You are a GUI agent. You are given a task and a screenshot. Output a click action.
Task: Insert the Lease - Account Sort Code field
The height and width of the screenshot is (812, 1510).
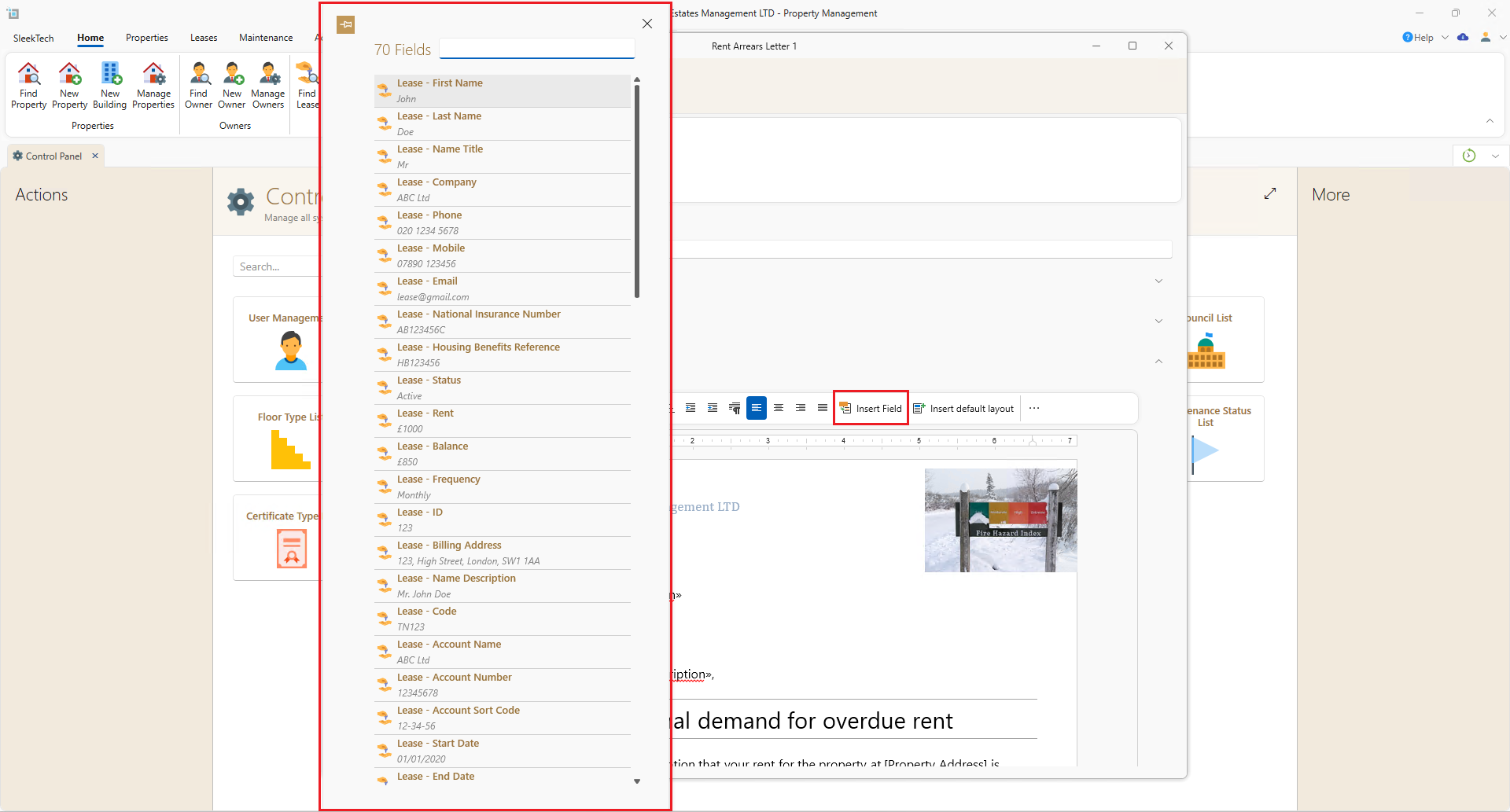point(503,718)
